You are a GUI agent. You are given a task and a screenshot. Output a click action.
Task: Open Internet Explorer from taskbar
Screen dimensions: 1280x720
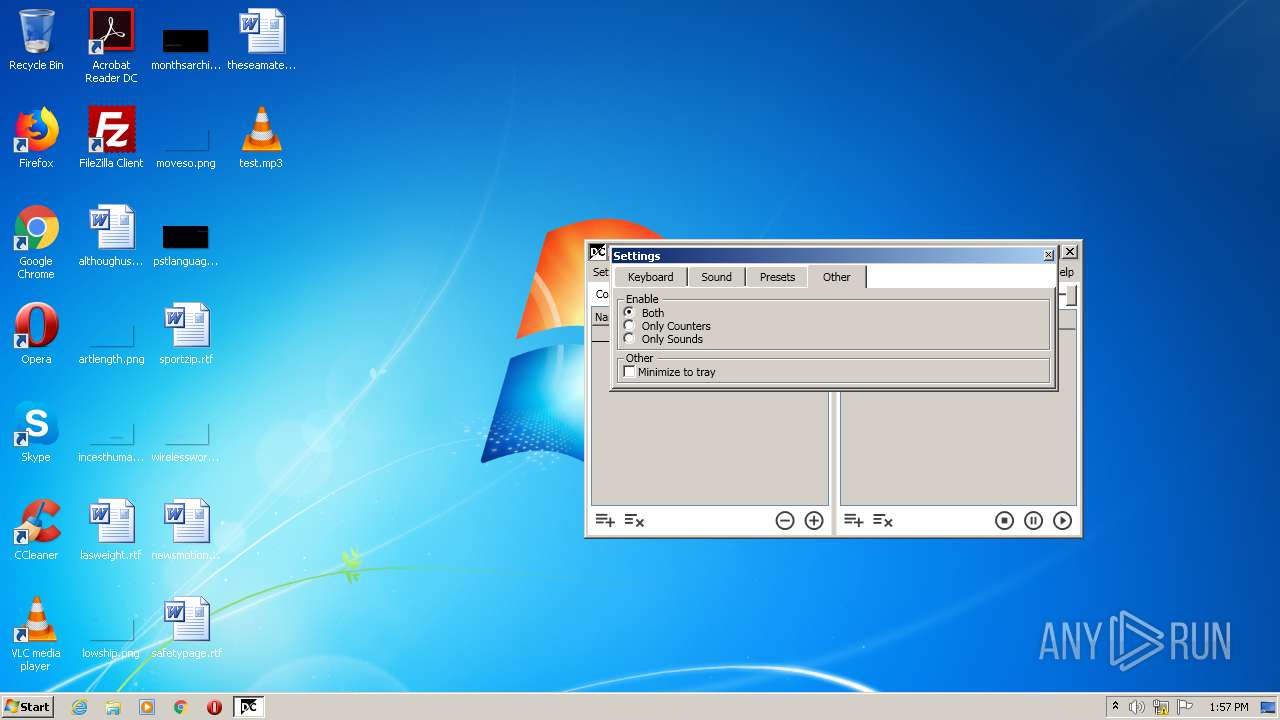tap(79, 707)
